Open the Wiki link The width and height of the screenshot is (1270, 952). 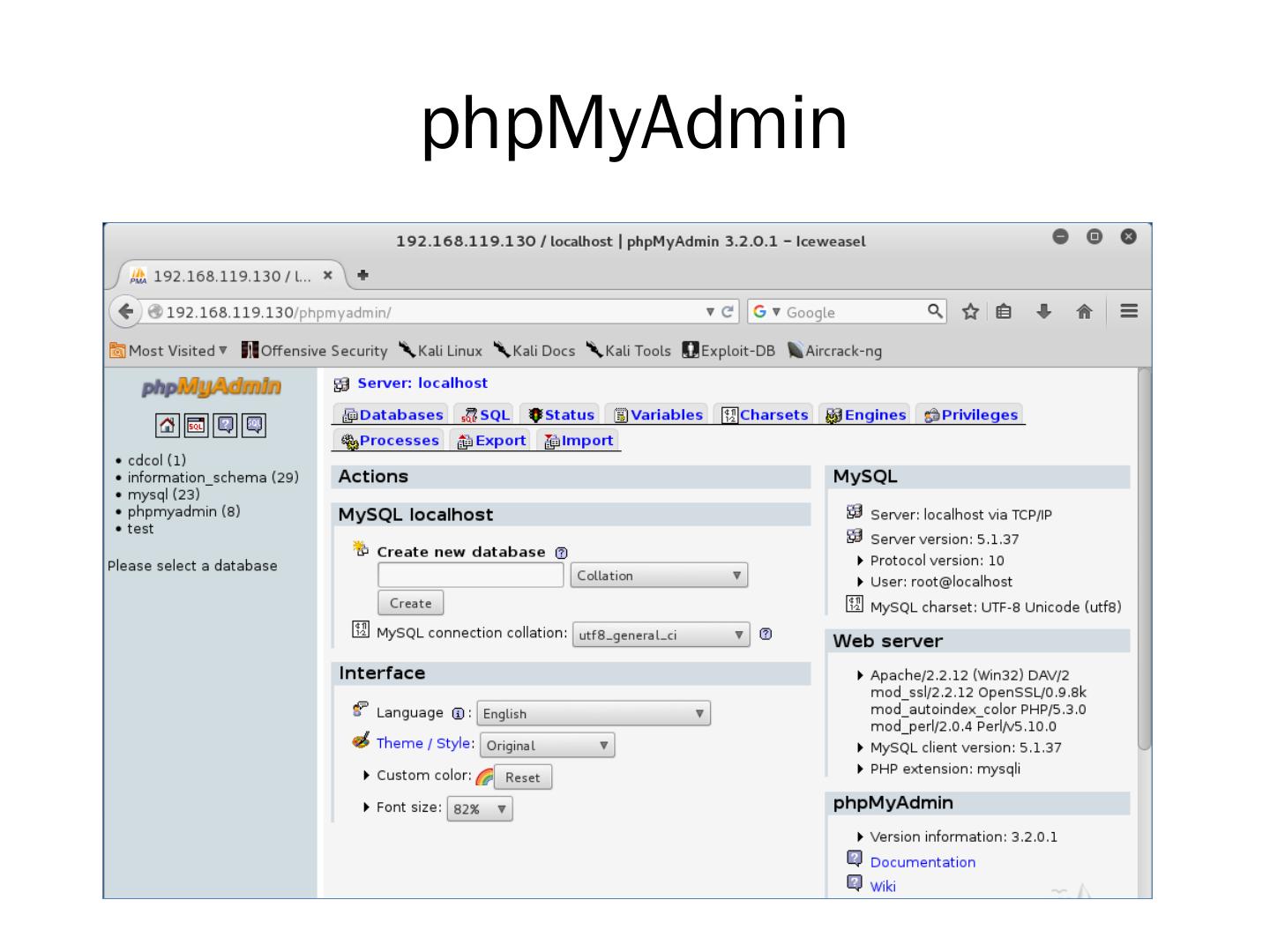(883, 886)
